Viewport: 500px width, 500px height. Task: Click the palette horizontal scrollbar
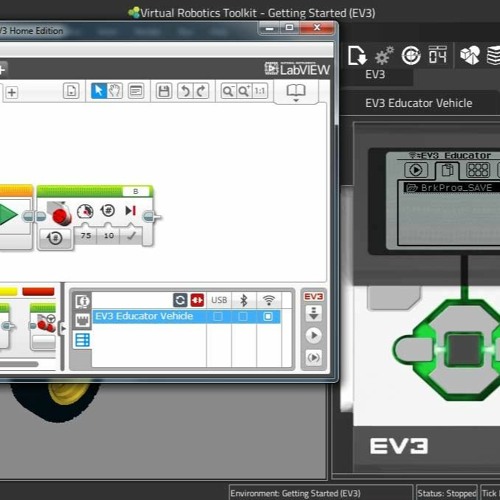pyautogui.click(x=18, y=364)
